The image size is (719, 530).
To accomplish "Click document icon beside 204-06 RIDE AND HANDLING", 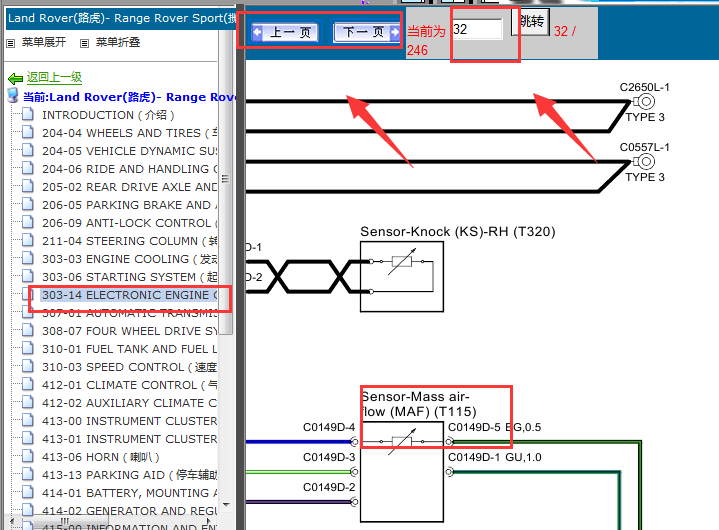I will pos(28,167).
